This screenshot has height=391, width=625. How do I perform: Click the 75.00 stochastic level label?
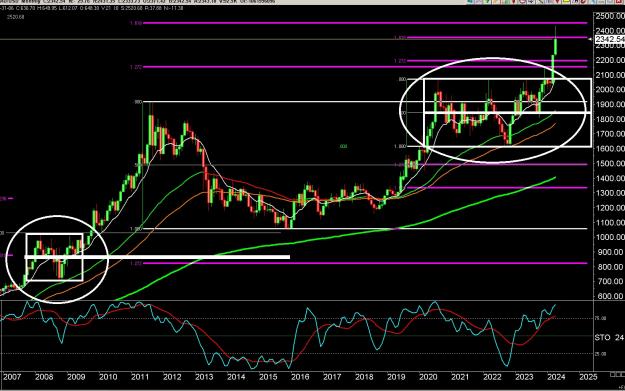pyautogui.click(x=601, y=318)
